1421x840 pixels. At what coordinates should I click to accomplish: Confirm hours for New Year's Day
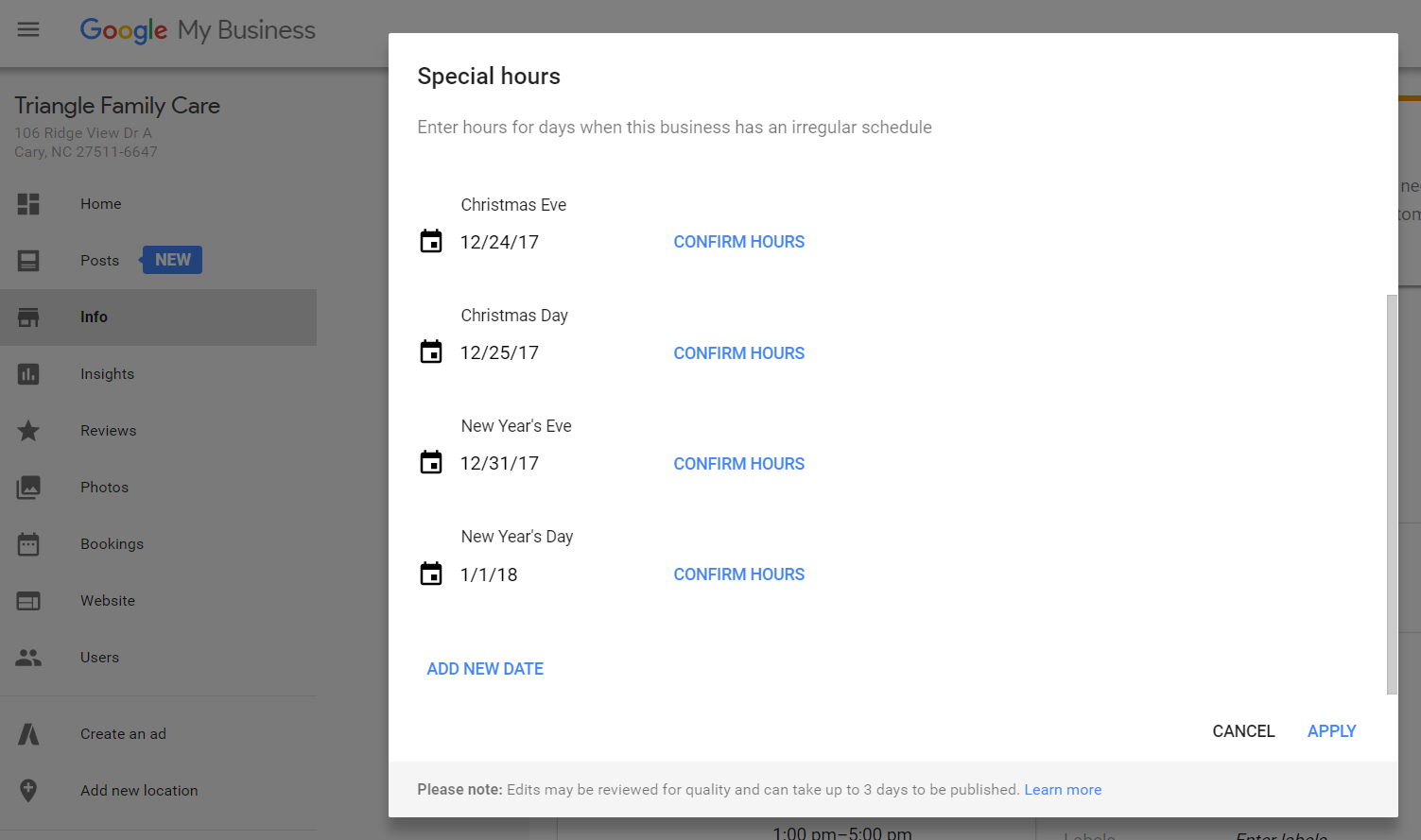pos(738,574)
